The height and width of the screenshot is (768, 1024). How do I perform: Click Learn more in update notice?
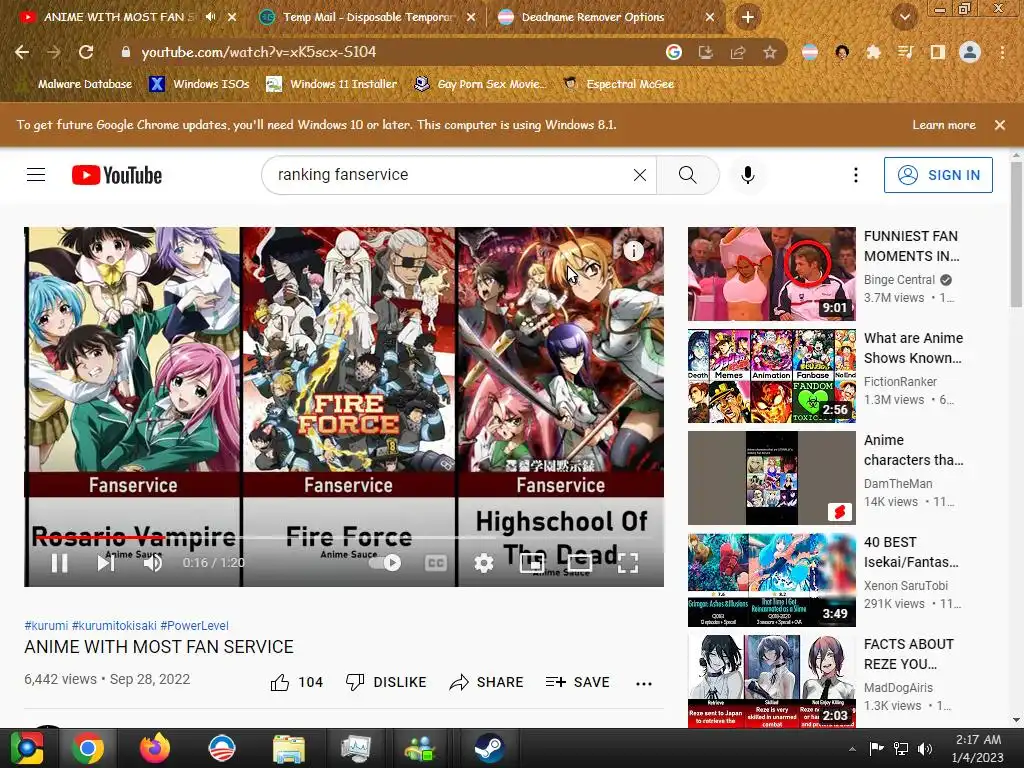coord(944,125)
